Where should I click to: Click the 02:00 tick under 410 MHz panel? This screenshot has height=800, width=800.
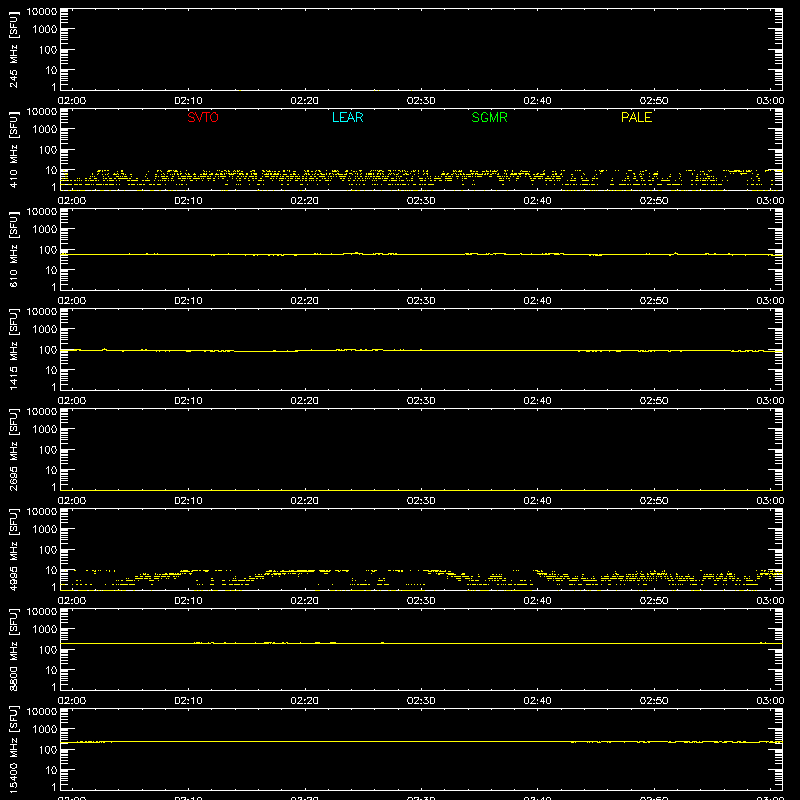(72, 201)
